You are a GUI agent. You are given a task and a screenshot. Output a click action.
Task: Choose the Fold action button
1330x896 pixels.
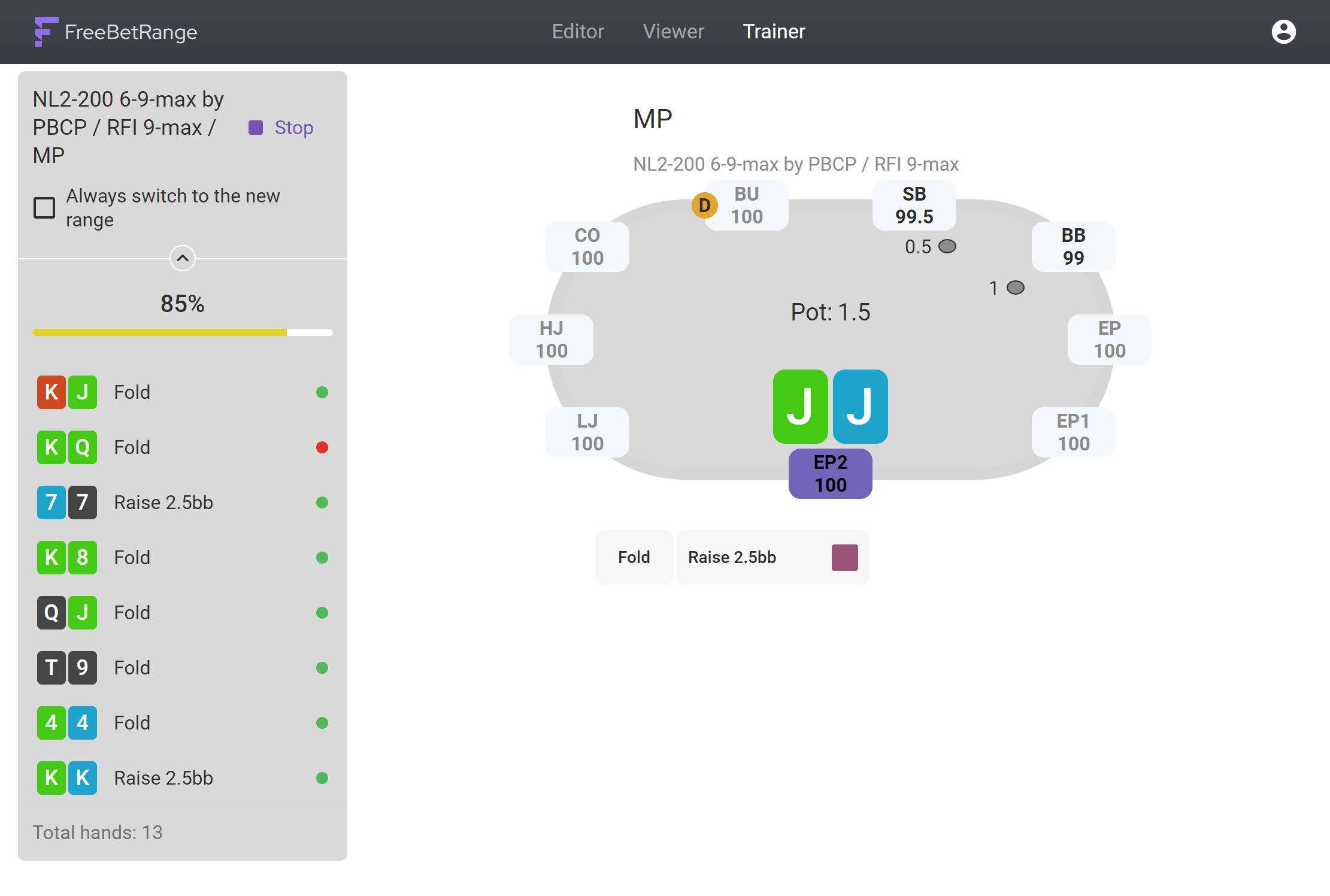pos(634,557)
